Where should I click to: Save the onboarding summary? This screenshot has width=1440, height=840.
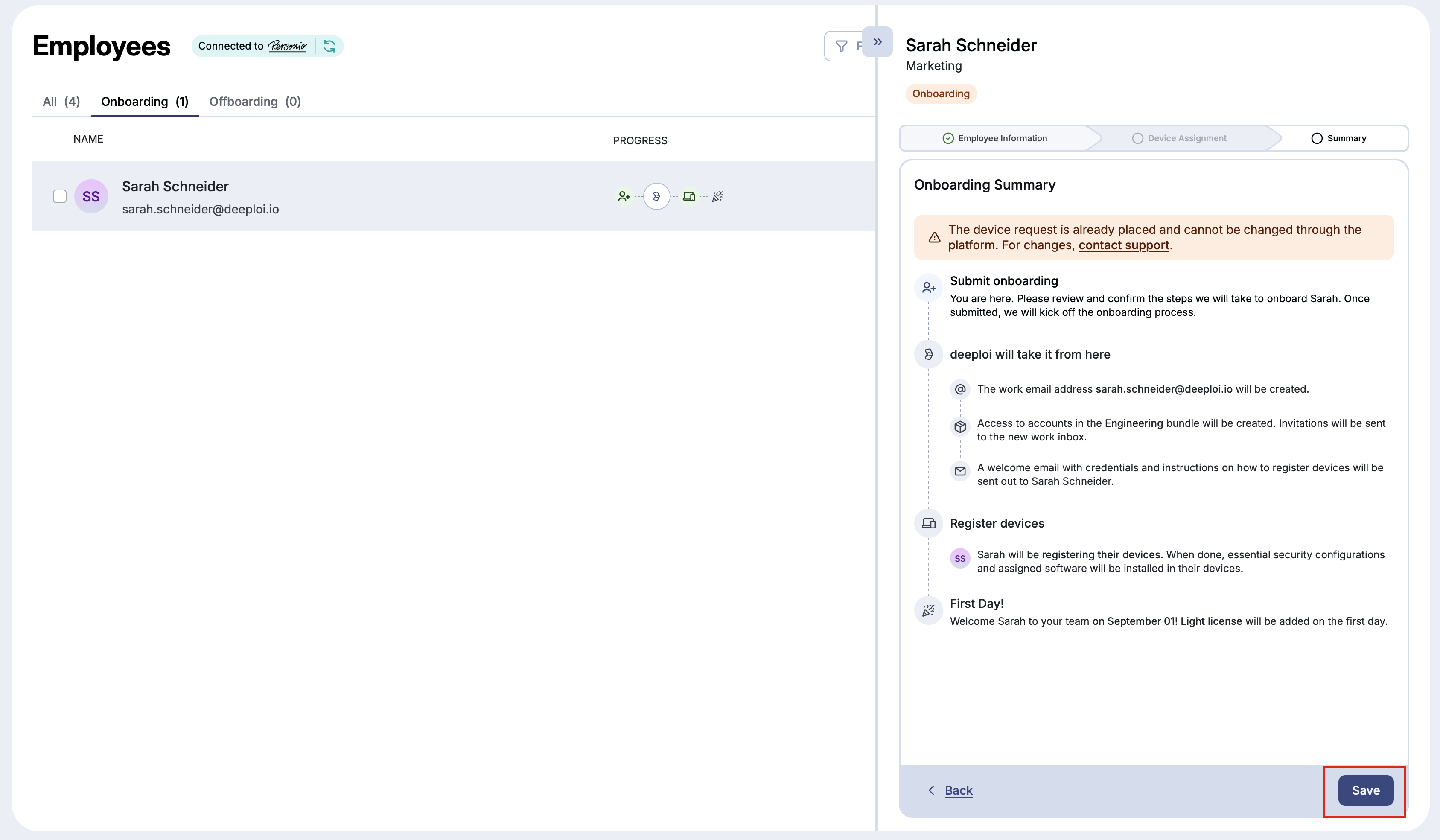point(1366,790)
